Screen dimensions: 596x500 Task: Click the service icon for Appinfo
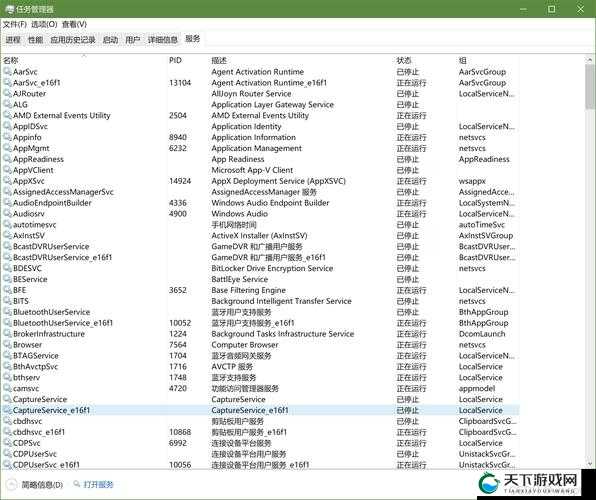[x=7, y=137]
